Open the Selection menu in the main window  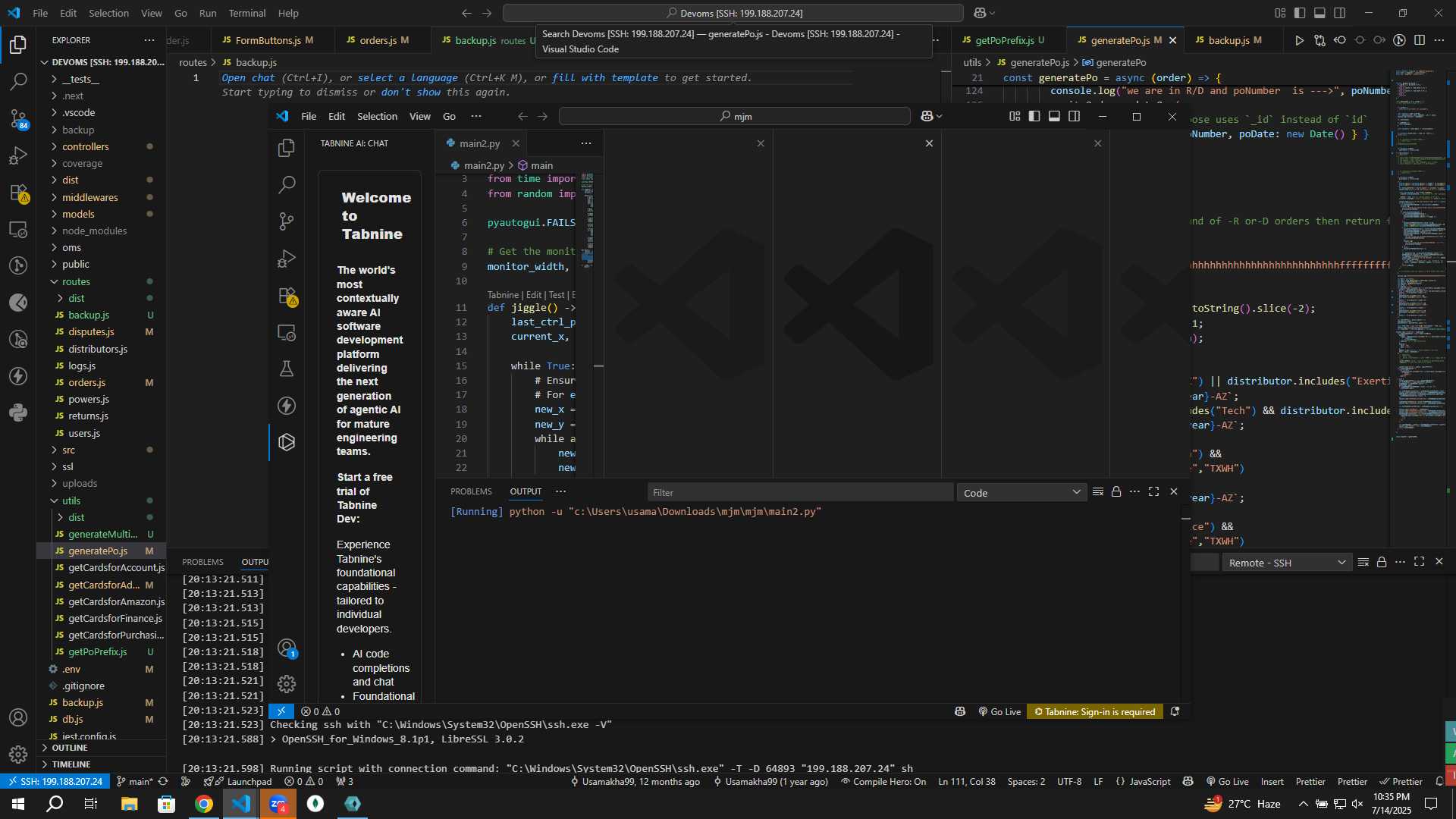click(108, 13)
